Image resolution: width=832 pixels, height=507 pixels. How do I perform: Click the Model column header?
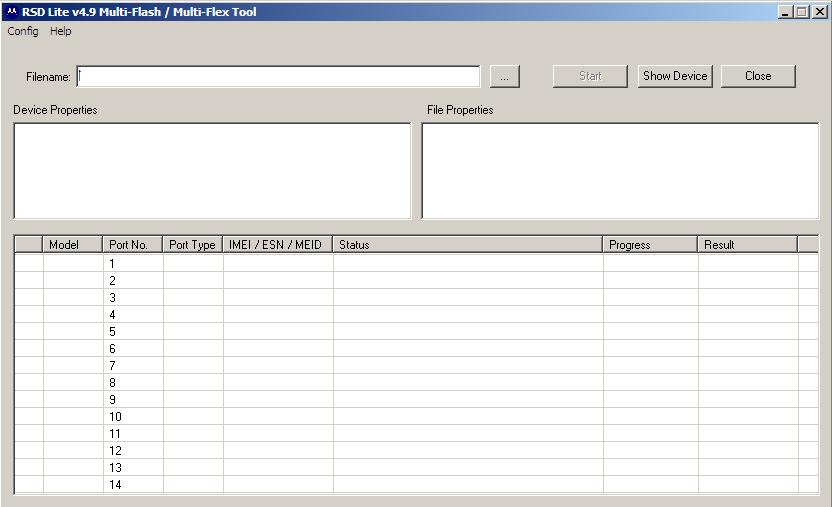pos(72,244)
